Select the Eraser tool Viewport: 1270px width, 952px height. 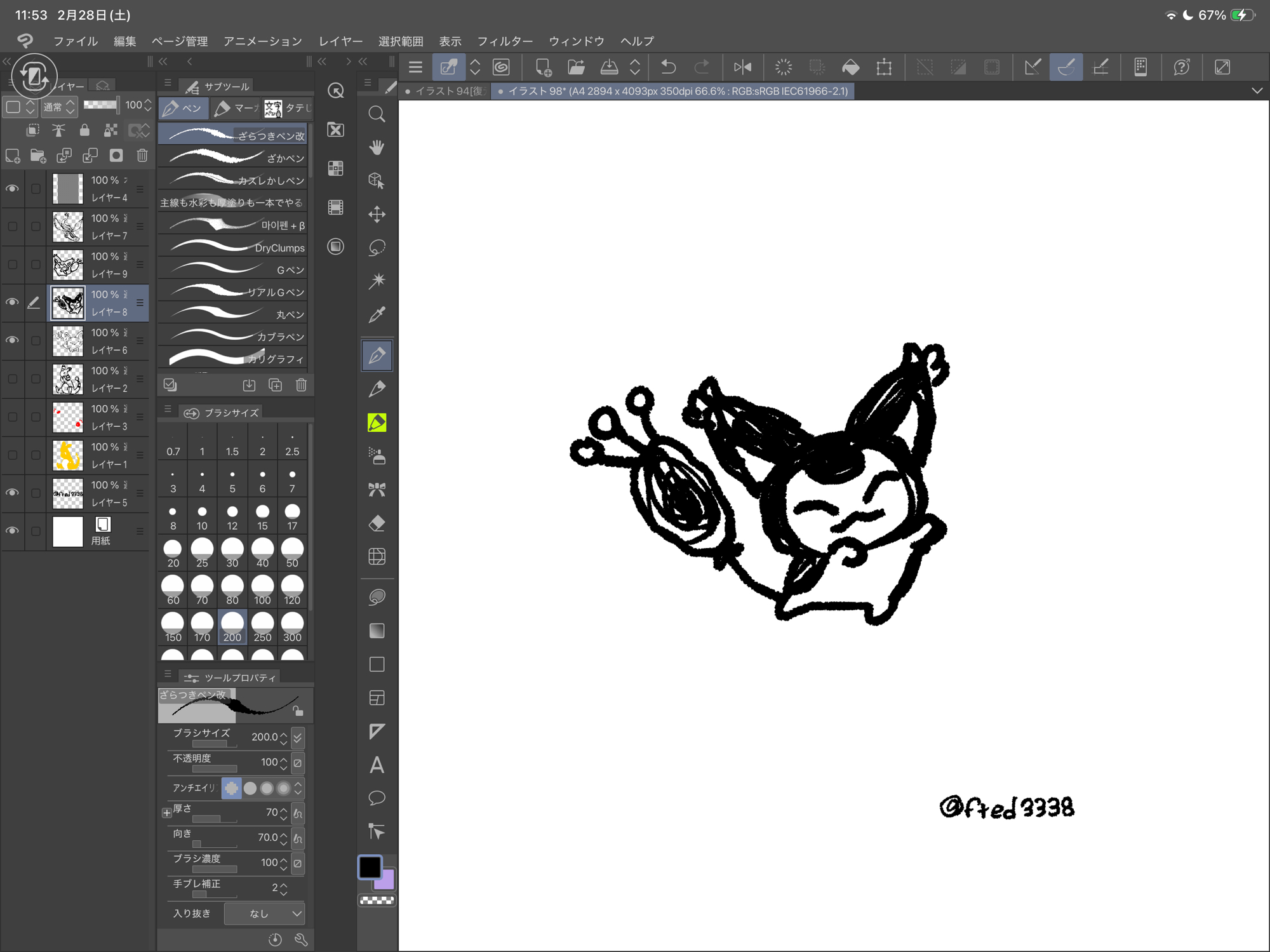point(377,523)
